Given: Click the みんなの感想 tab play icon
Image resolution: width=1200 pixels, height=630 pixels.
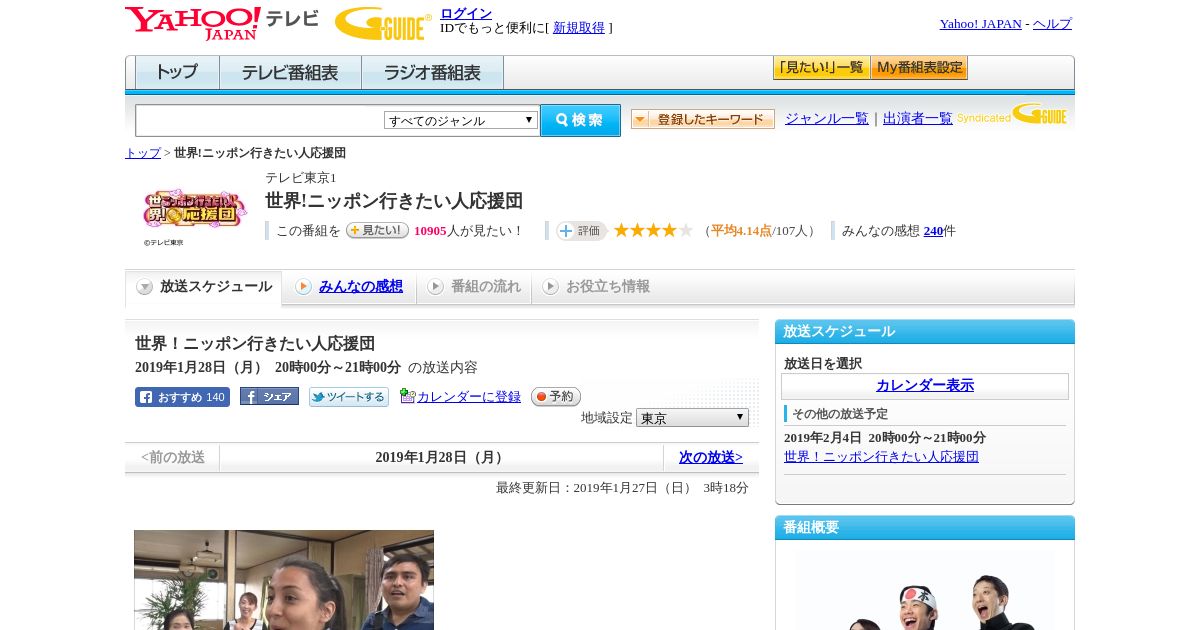Looking at the screenshot, I should 303,287.
